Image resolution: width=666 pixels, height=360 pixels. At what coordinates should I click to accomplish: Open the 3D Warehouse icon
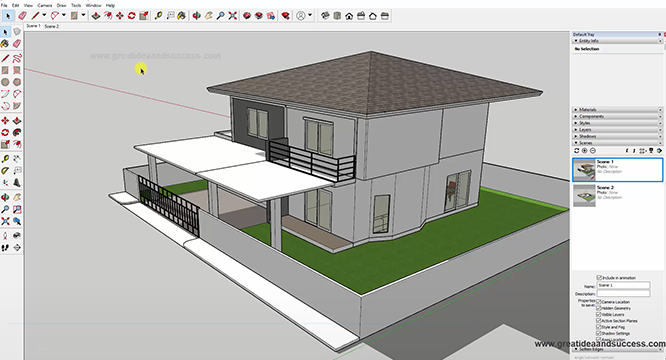click(247, 16)
